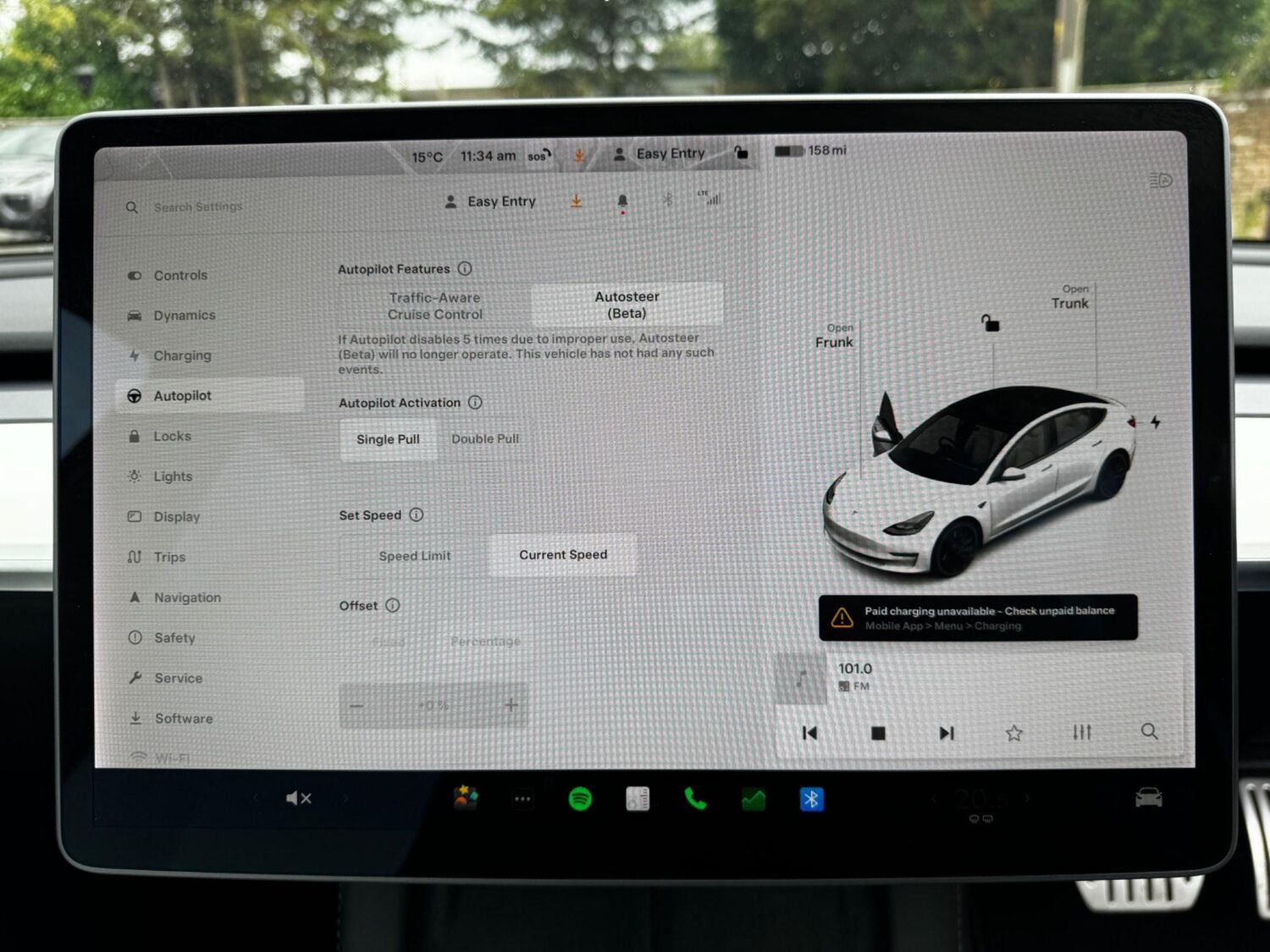Tap the Bluetooth icon in the settings header
This screenshot has height=952, width=1270.
click(x=667, y=200)
